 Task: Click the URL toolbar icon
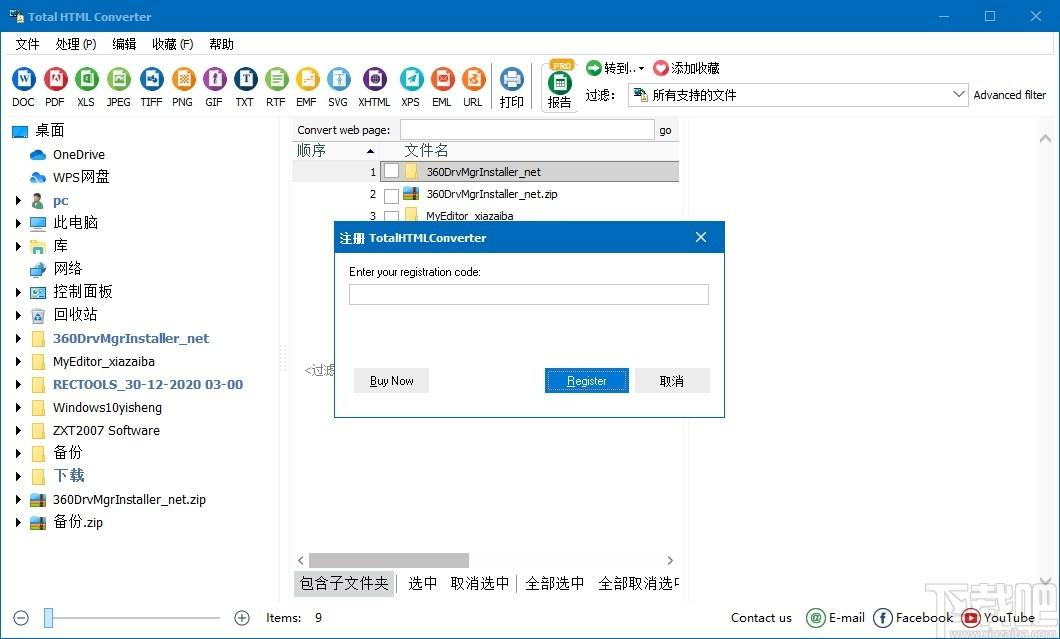[473, 79]
